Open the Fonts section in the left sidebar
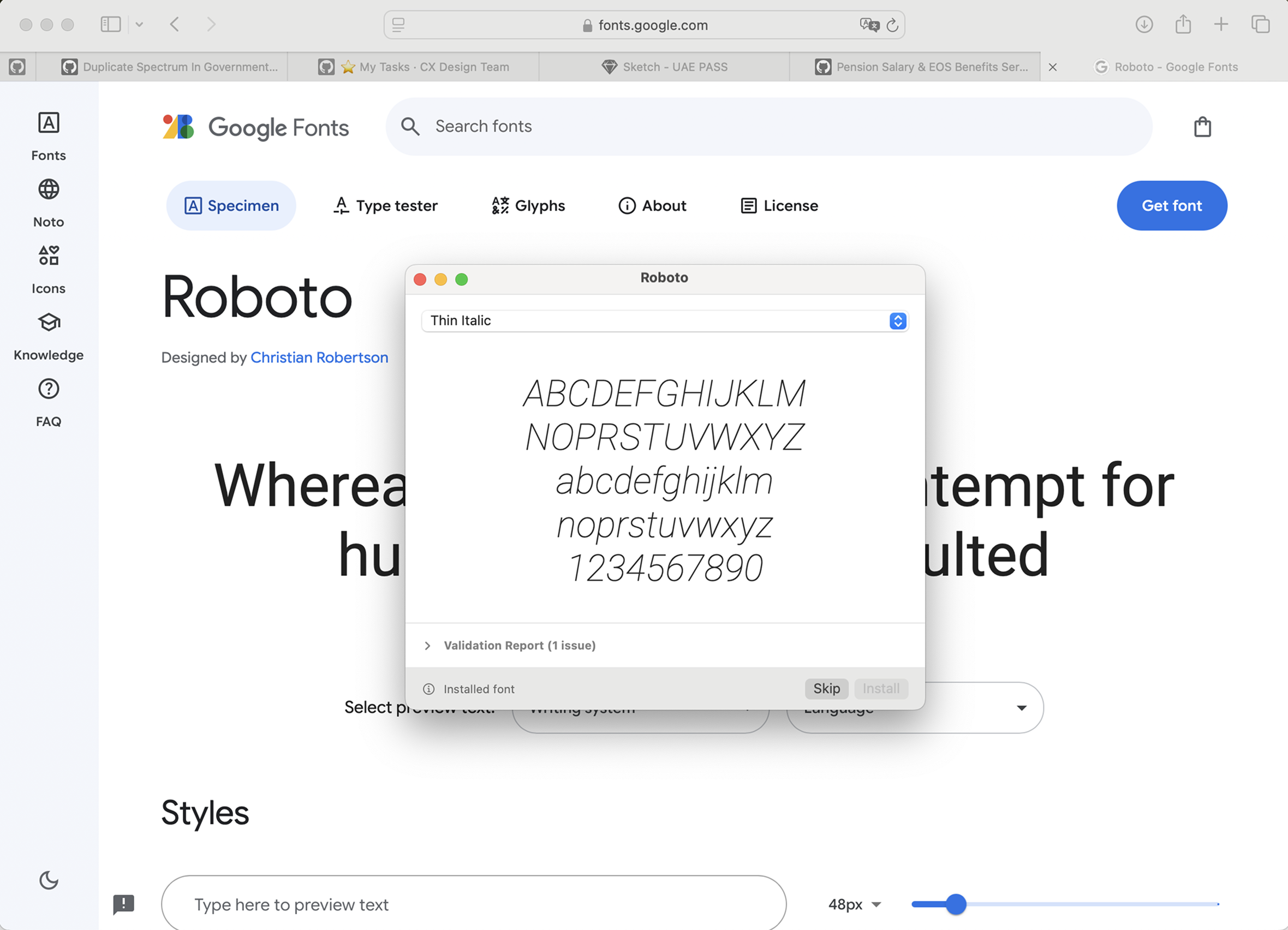1288x930 pixels. pos(48,136)
